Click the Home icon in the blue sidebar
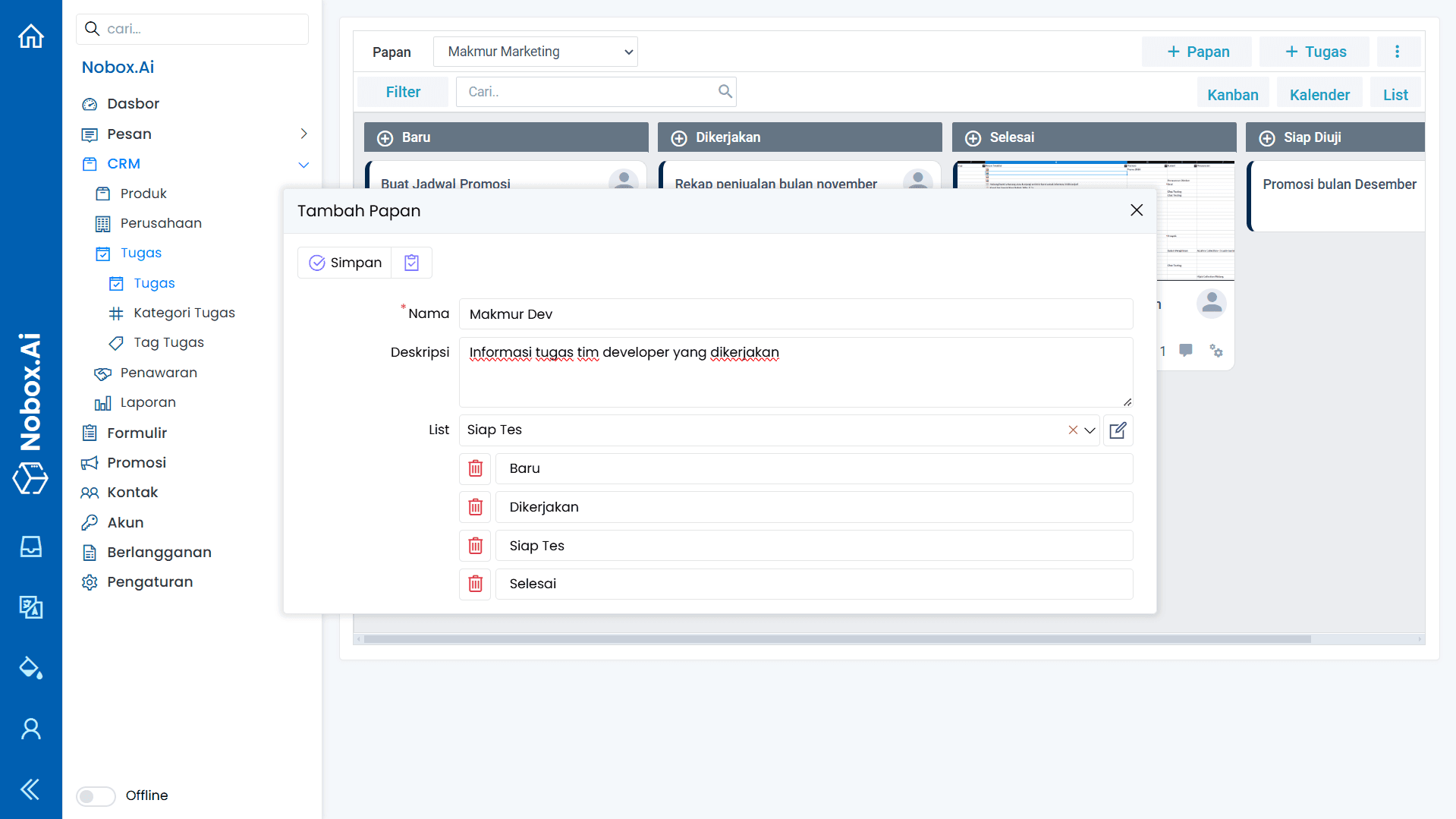 (30, 36)
